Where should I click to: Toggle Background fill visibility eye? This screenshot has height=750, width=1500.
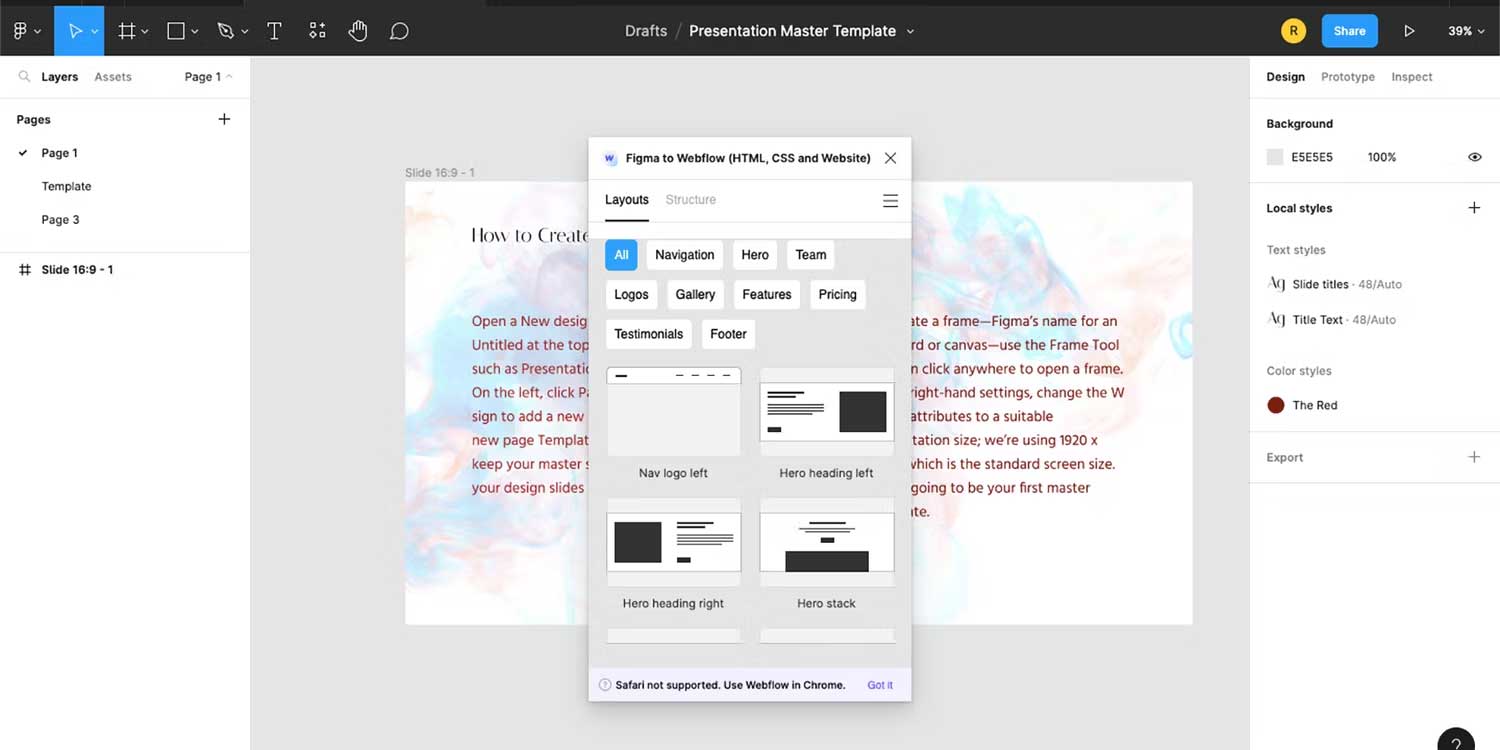1475,156
